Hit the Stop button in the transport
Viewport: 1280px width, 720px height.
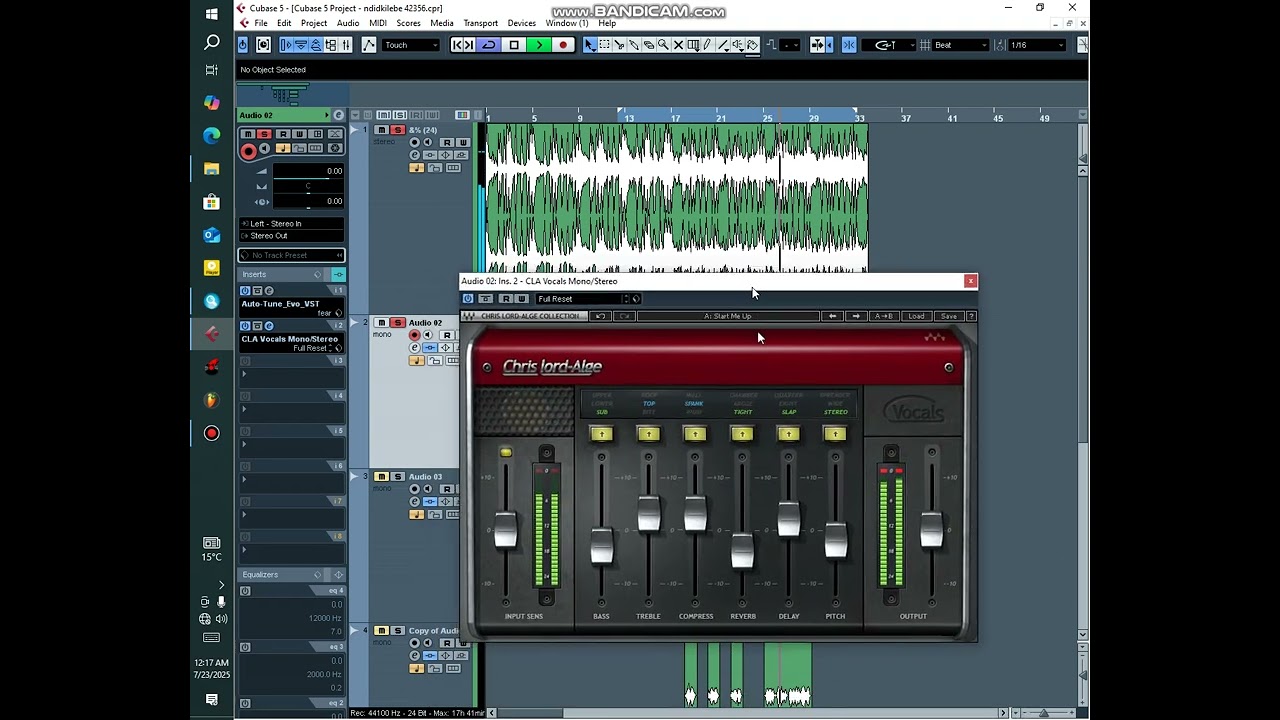pos(514,45)
